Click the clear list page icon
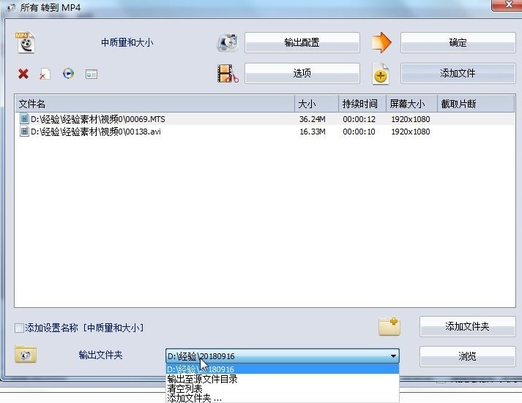This screenshot has width=522, height=403. pos(45,74)
